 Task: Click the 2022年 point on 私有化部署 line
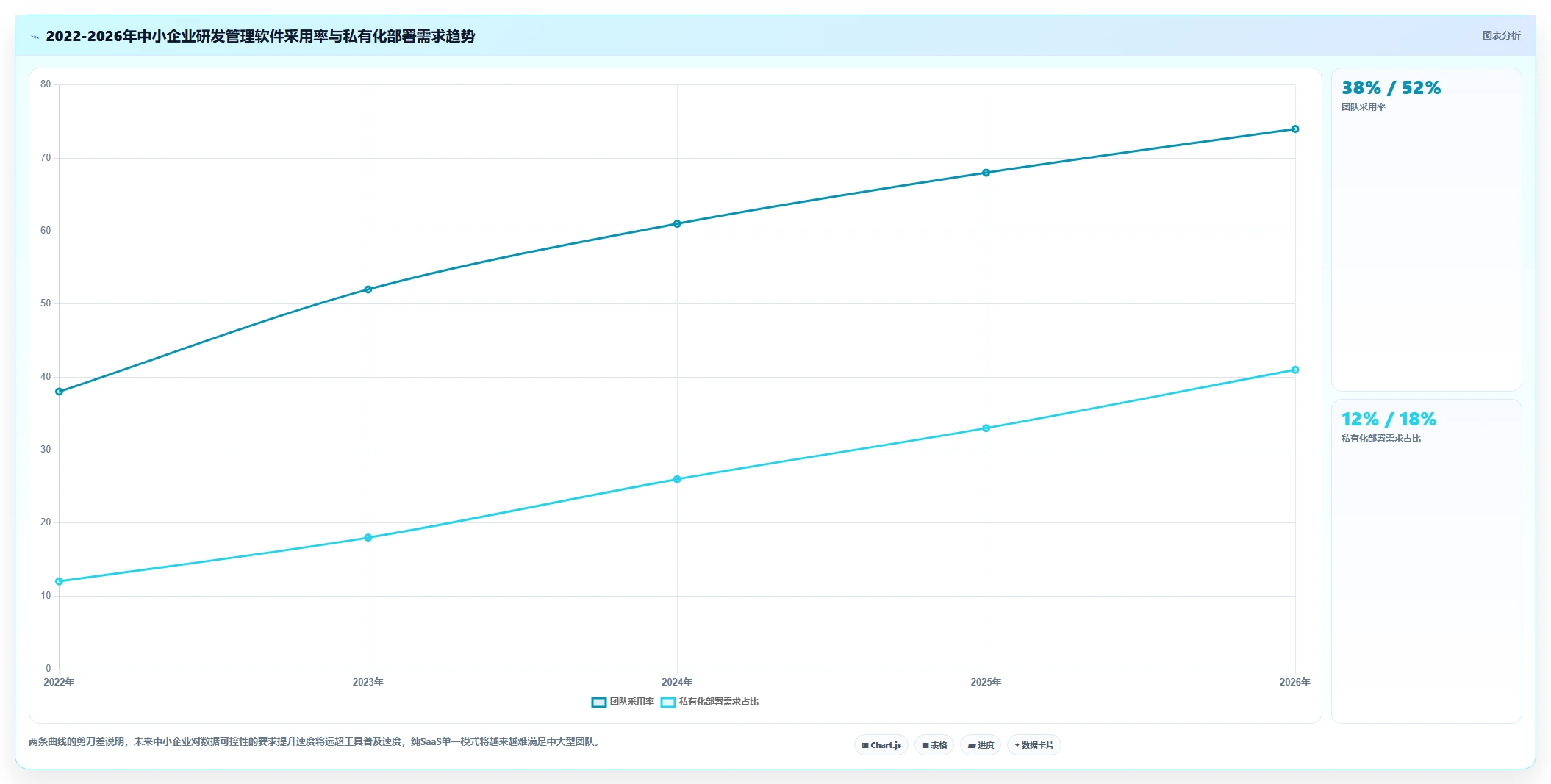[60, 581]
